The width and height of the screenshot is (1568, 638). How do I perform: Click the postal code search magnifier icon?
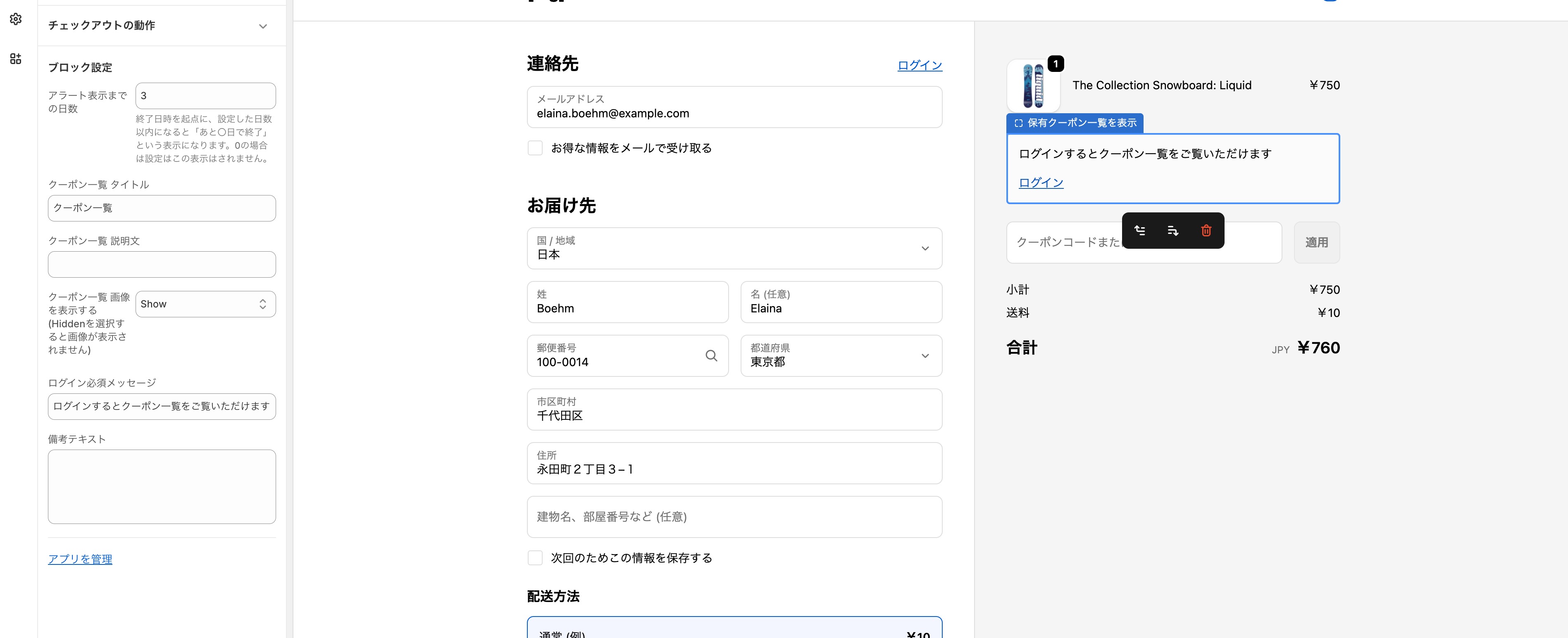711,355
